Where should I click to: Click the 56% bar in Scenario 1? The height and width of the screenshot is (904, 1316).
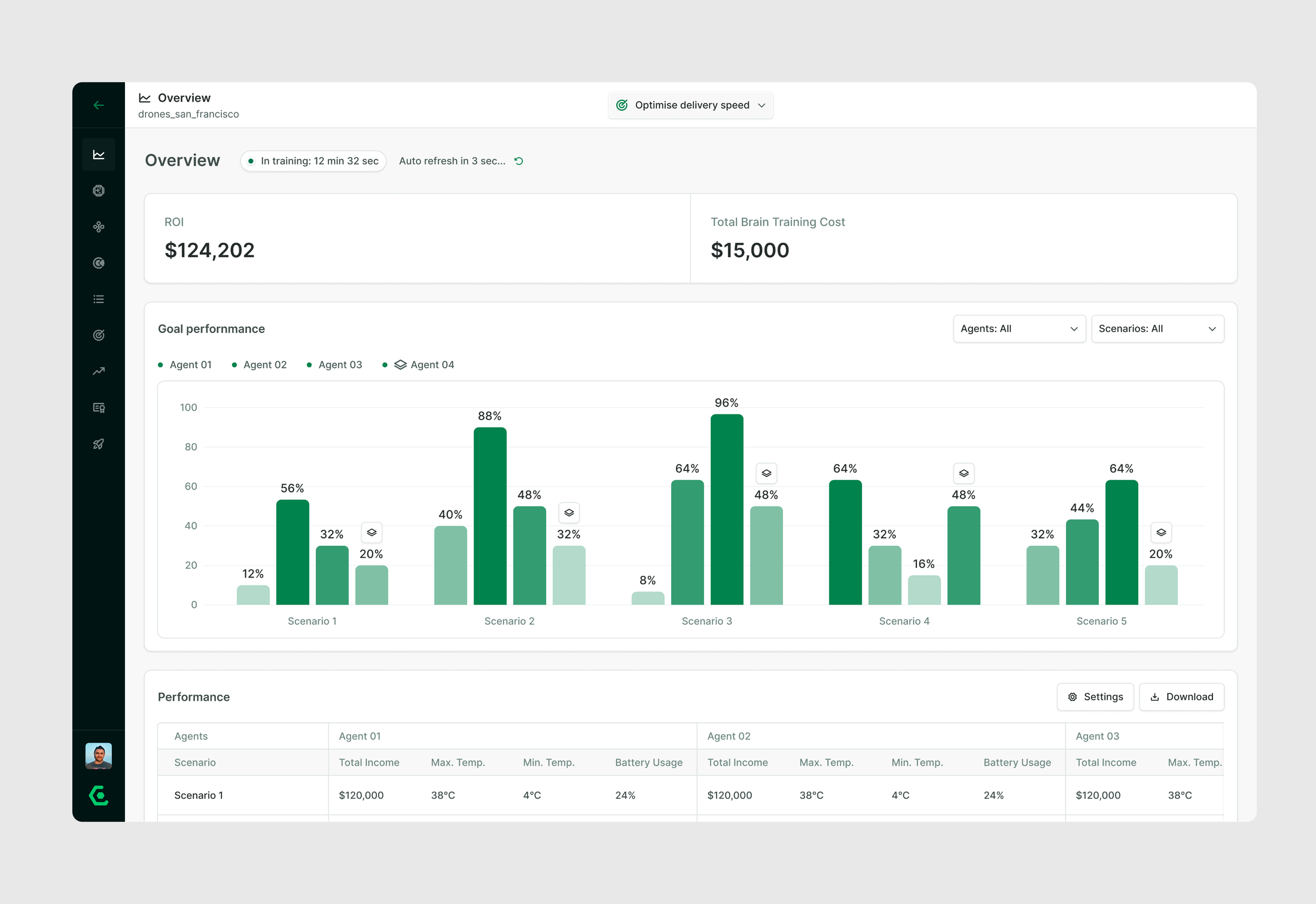293,552
